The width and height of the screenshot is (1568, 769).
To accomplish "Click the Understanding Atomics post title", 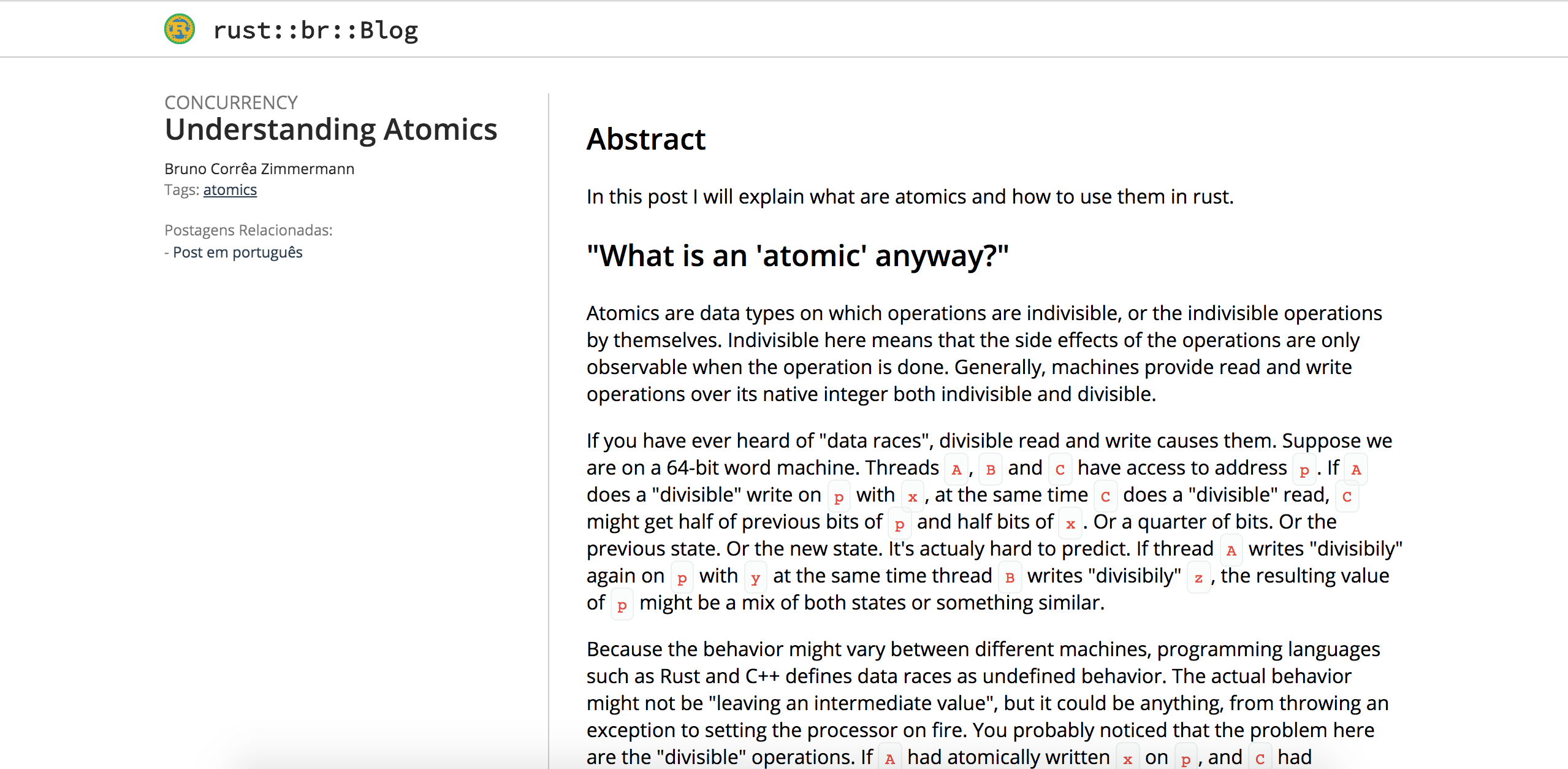I will (x=331, y=129).
